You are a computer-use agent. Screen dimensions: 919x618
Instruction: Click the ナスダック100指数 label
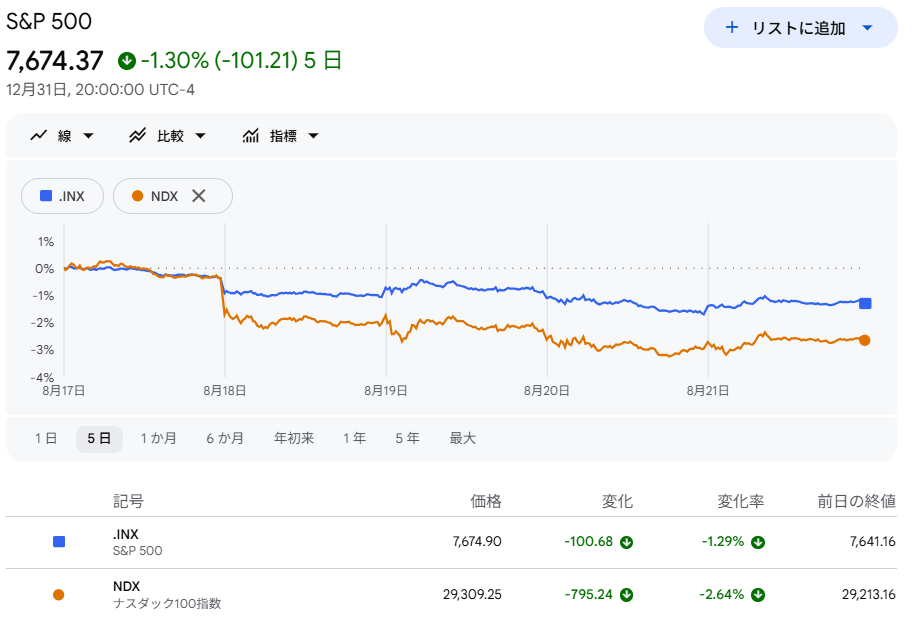click(167, 603)
